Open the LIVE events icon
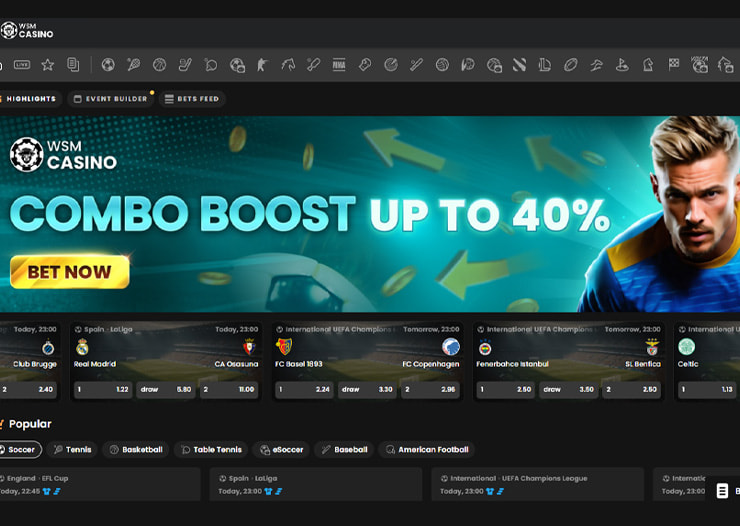Viewport: 740px width, 526px height. tap(22, 65)
